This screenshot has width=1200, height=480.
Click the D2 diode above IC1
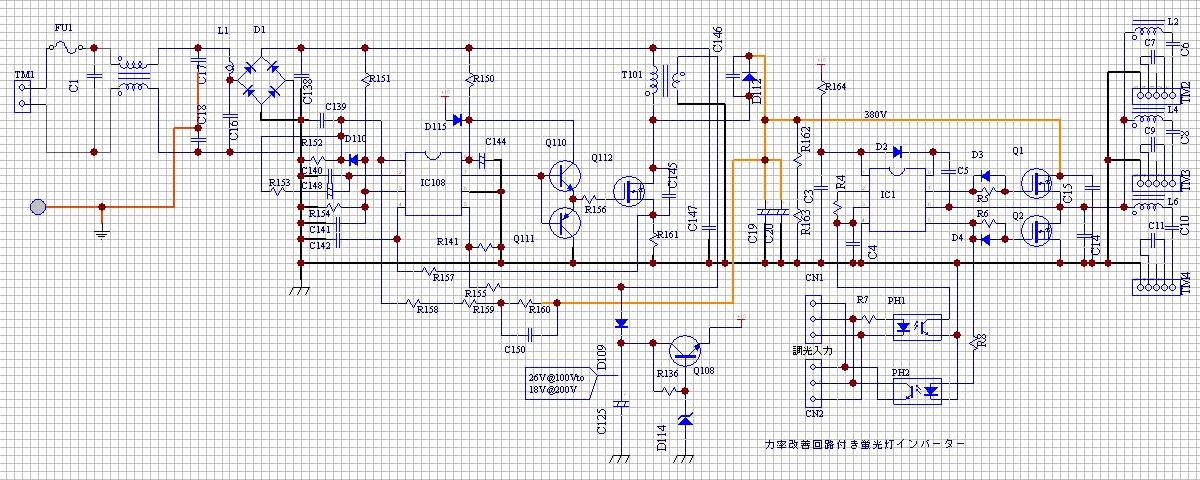[896, 152]
